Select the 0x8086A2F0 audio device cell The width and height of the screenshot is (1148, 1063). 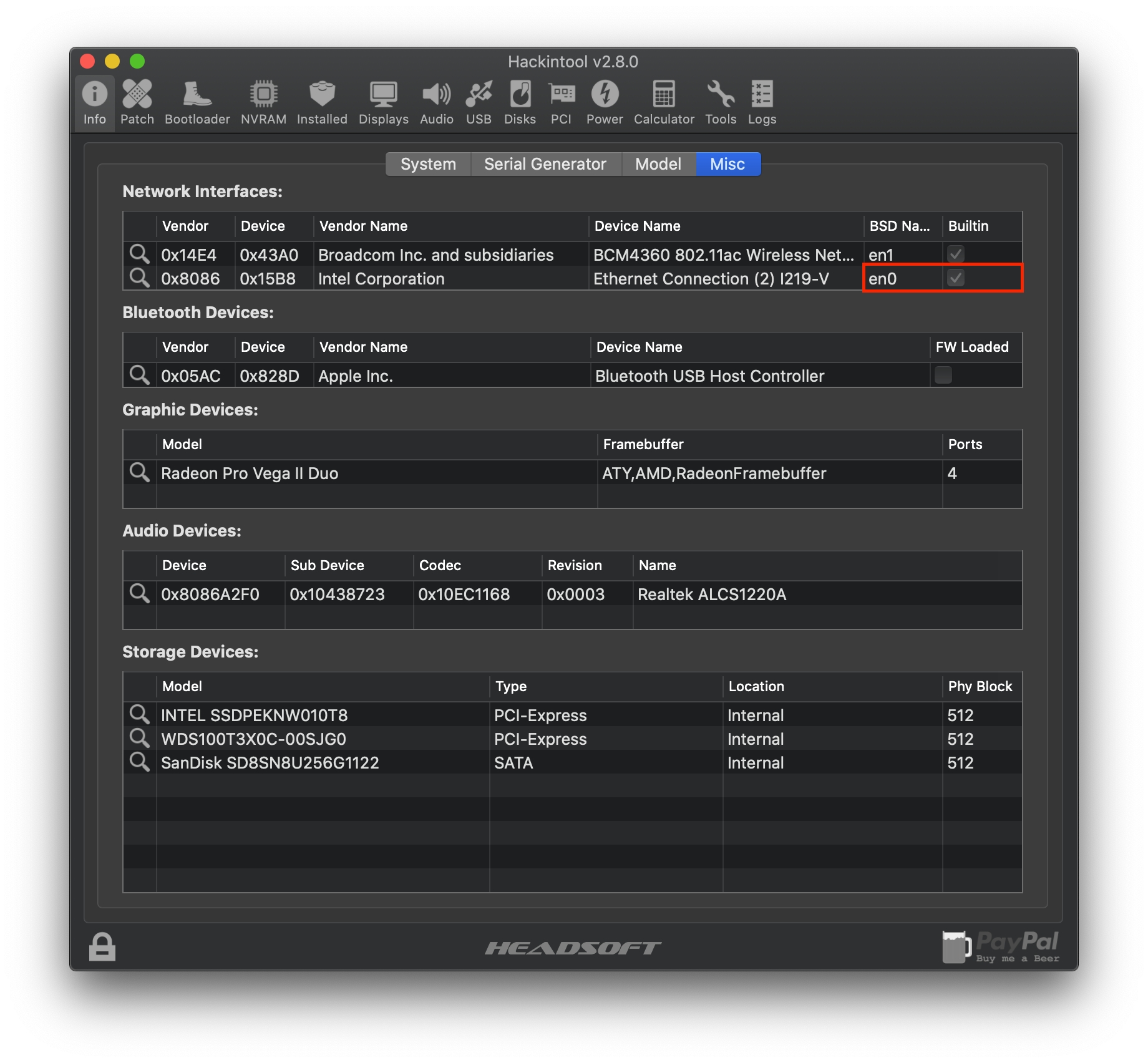pyautogui.click(x=220, y=594)
